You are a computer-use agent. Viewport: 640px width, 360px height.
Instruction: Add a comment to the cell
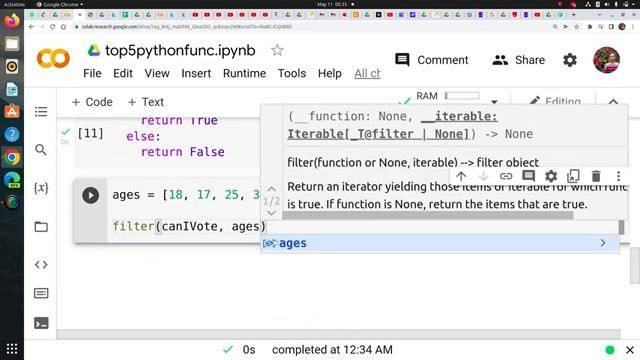529,176
